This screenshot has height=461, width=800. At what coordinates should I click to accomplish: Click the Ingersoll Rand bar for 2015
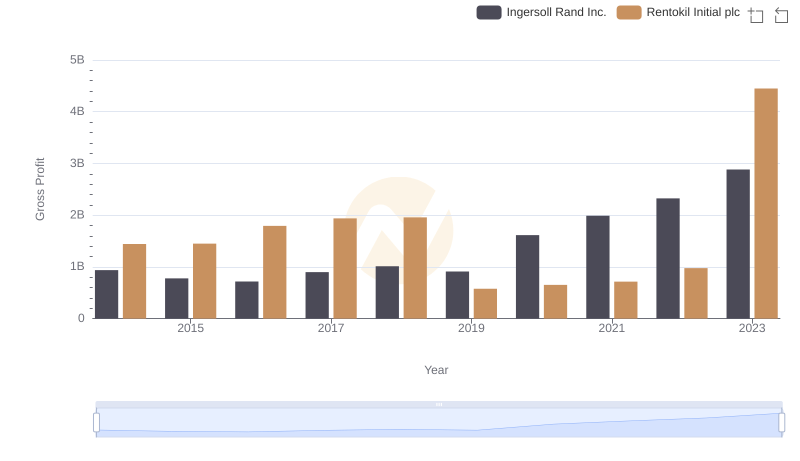tap(177, 298)
